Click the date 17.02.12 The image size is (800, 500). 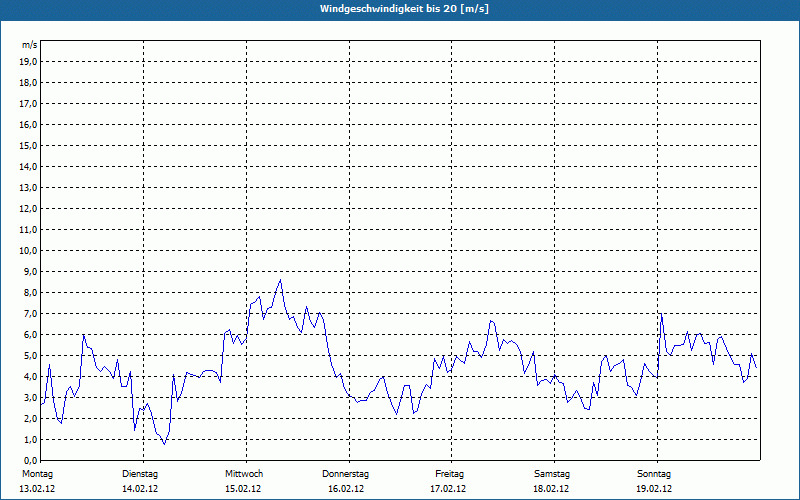pos(448,489)
